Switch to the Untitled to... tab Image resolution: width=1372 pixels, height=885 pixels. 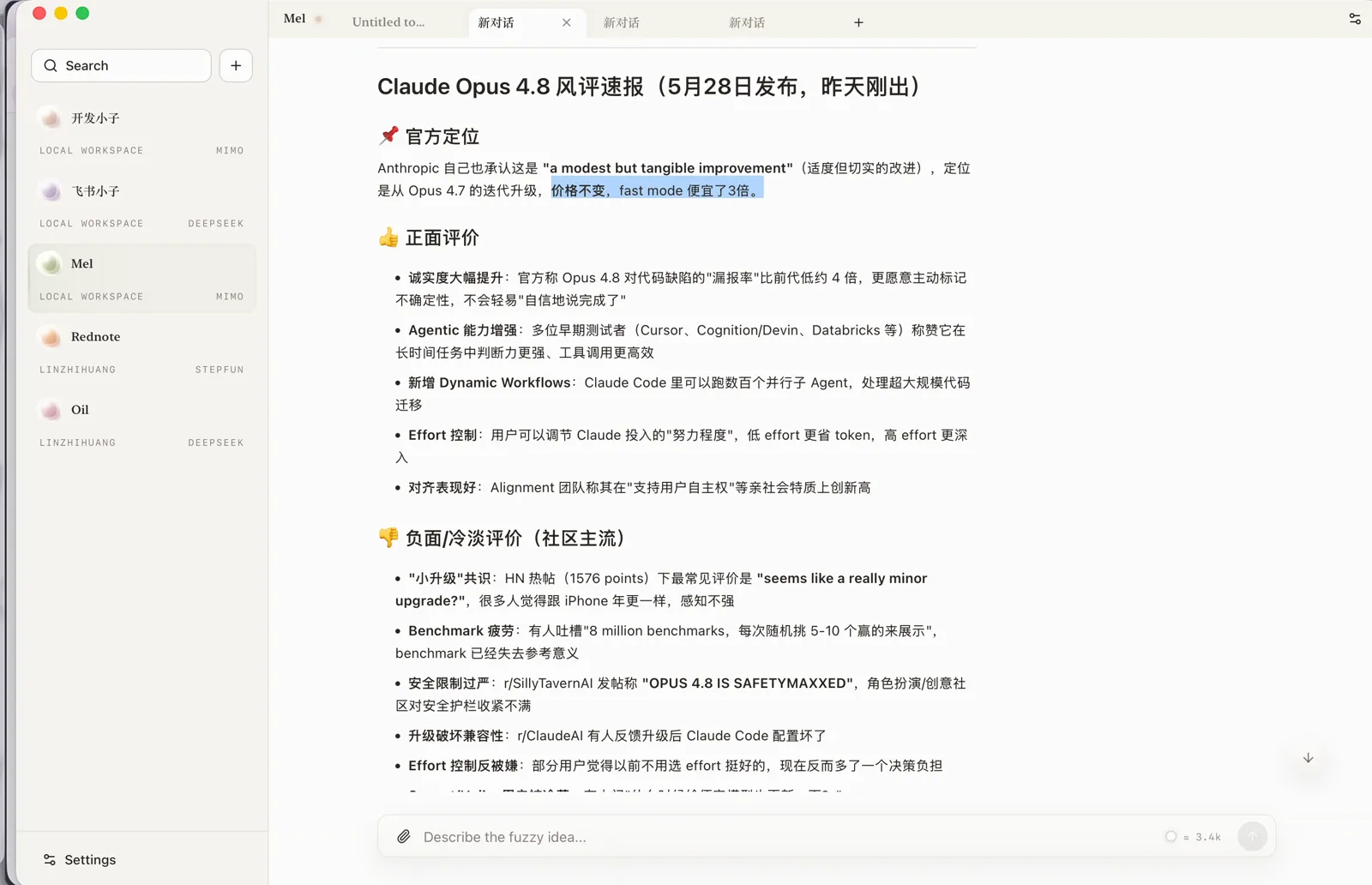(x=388, y=22)
